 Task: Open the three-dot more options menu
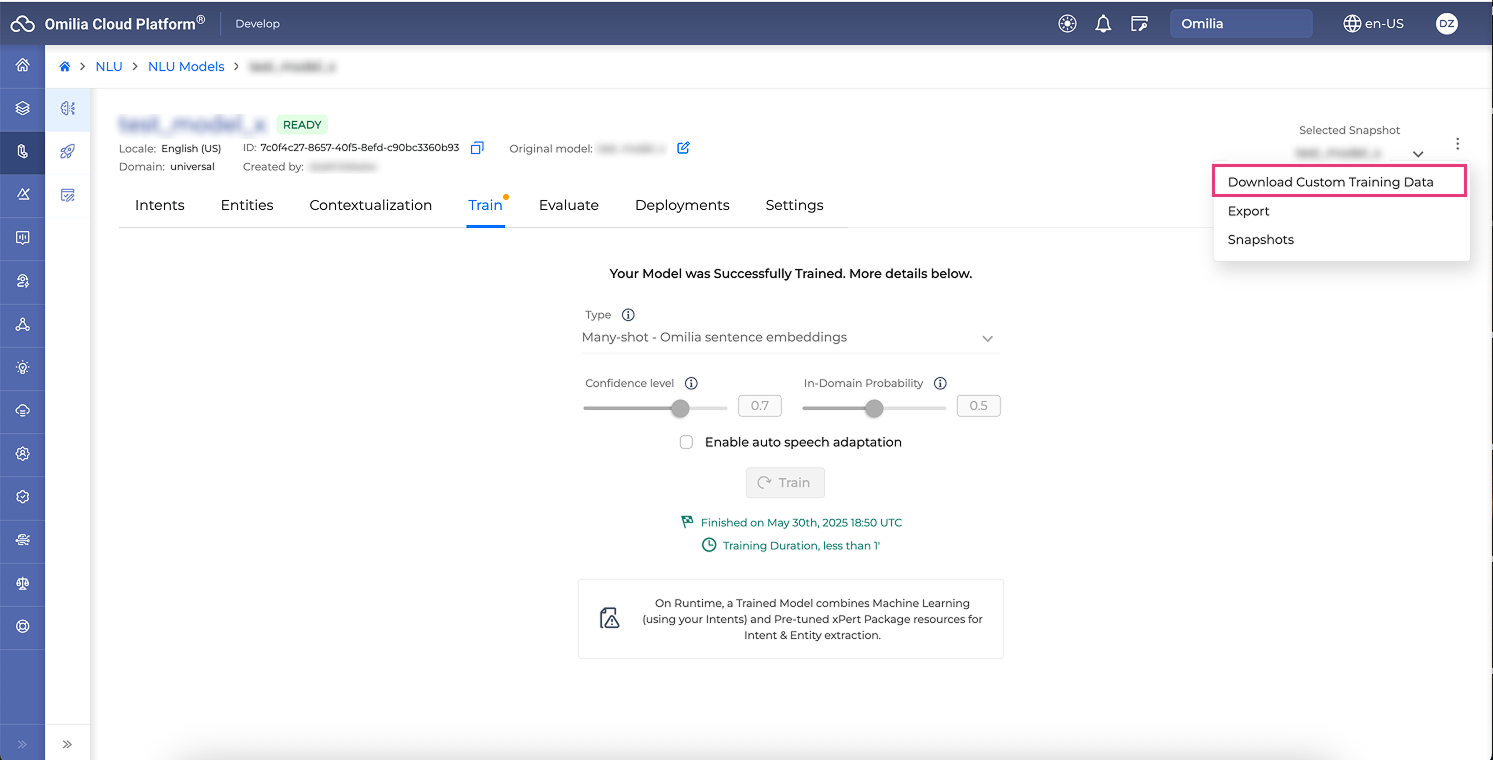[x=1458, y=144]
